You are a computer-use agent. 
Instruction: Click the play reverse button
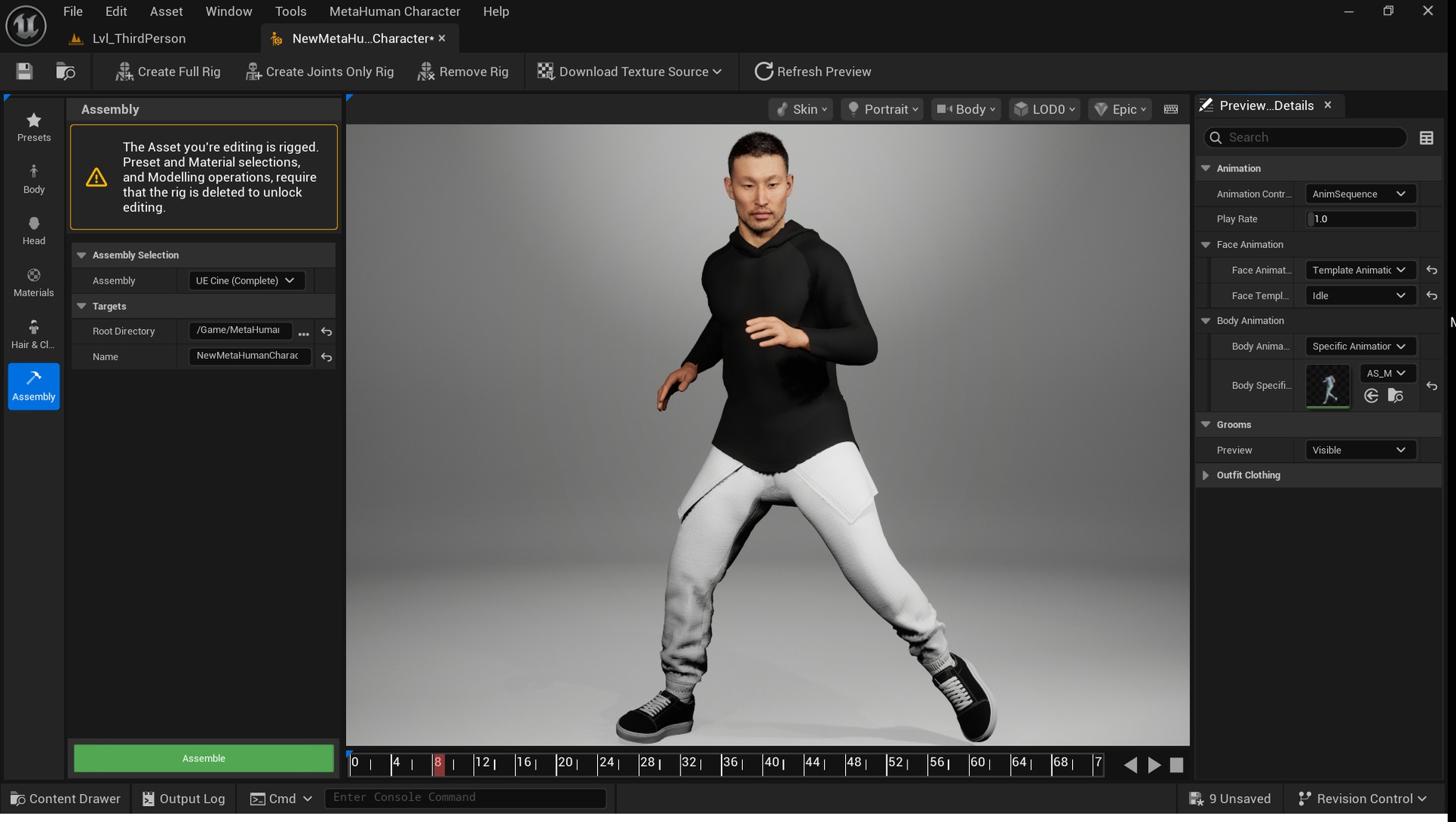point(1131,766)
